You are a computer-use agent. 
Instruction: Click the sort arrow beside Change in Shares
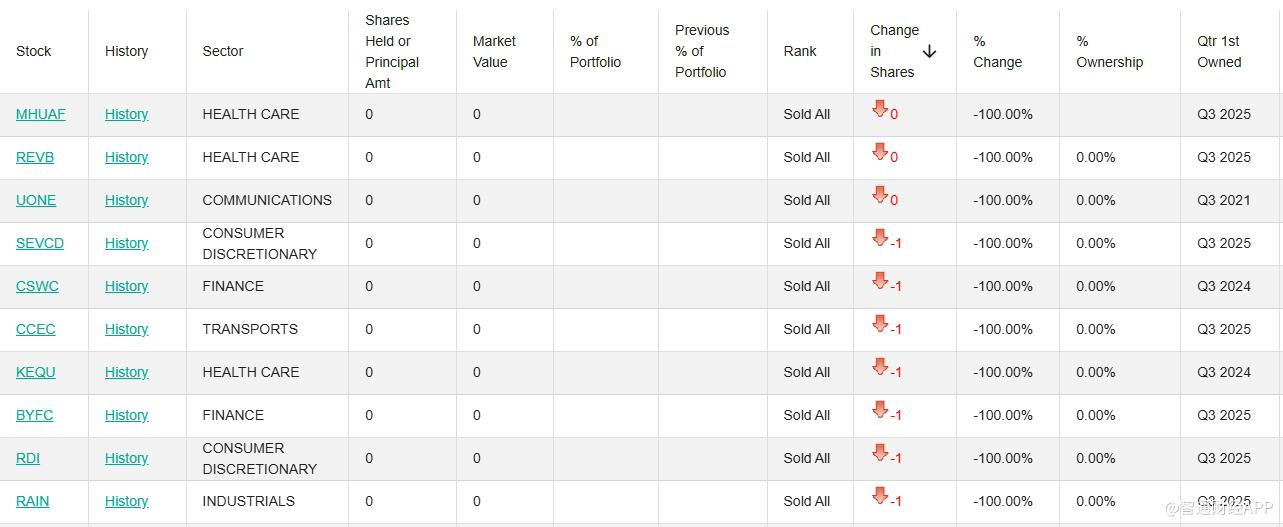tap(929, 51)
